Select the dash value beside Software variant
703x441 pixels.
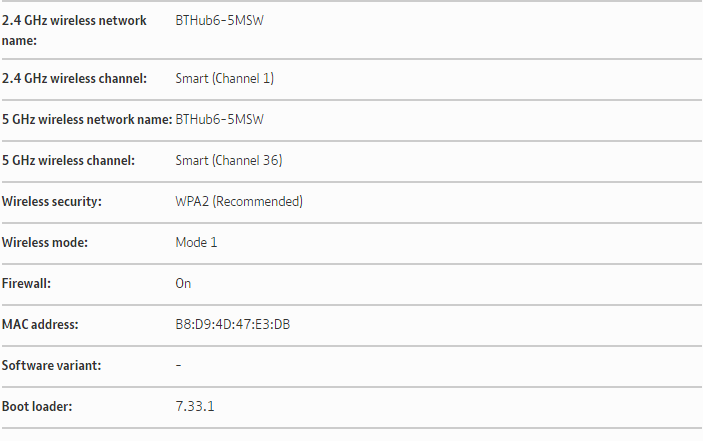tap(178, 366)
